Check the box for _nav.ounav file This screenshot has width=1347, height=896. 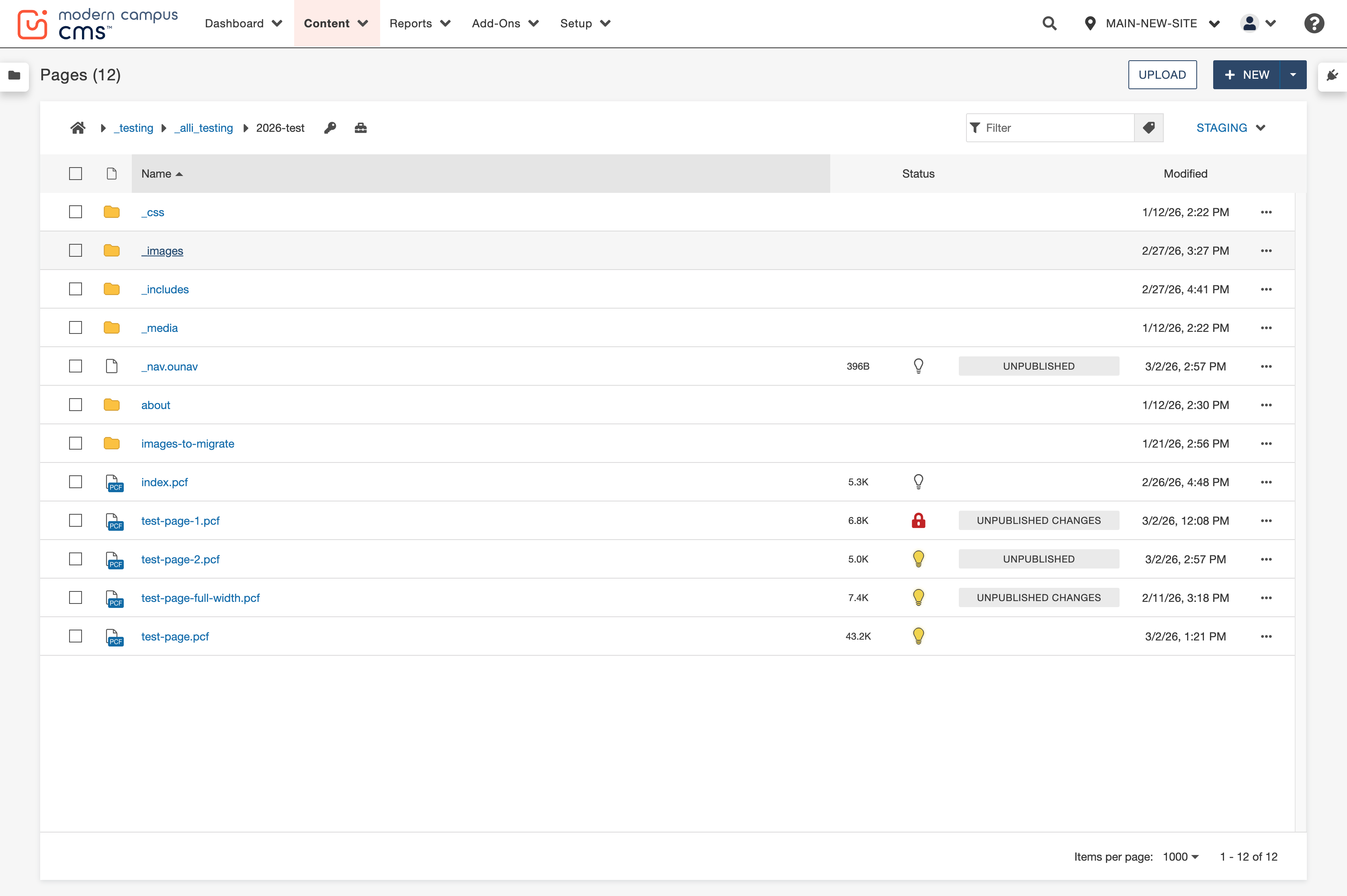click(x=76, y=366)
